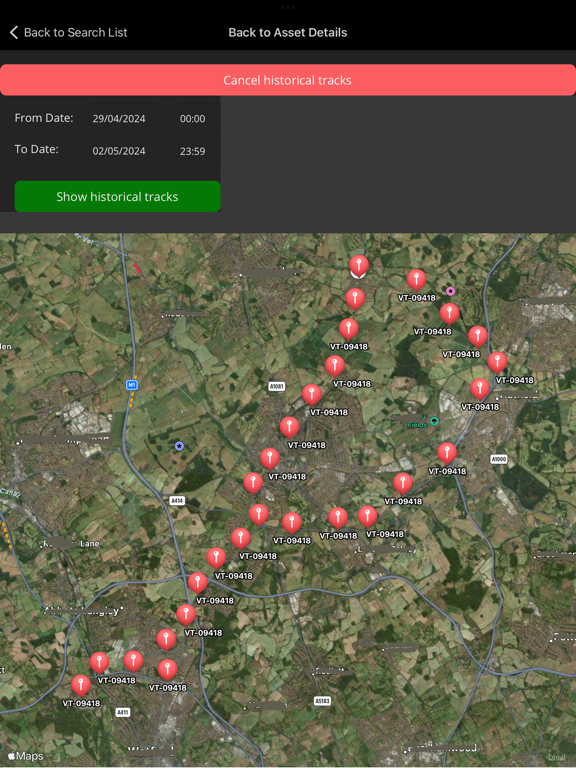Tap the blue star marker on map
Viewport: 576px width, 768px height.
point(179,446)
